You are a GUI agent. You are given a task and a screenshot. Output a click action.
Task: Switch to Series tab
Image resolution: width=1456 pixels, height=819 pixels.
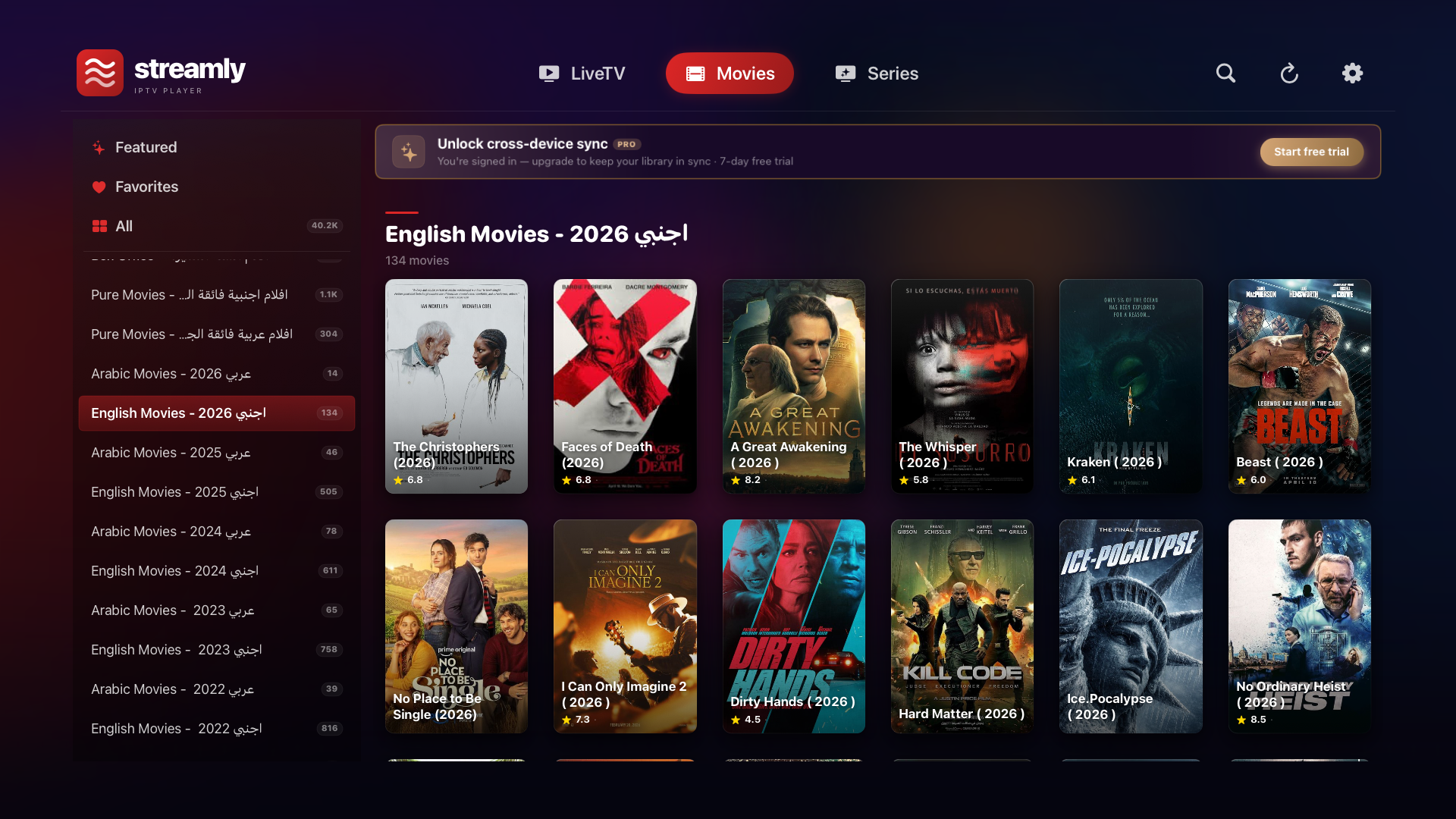tap(877, 74)
